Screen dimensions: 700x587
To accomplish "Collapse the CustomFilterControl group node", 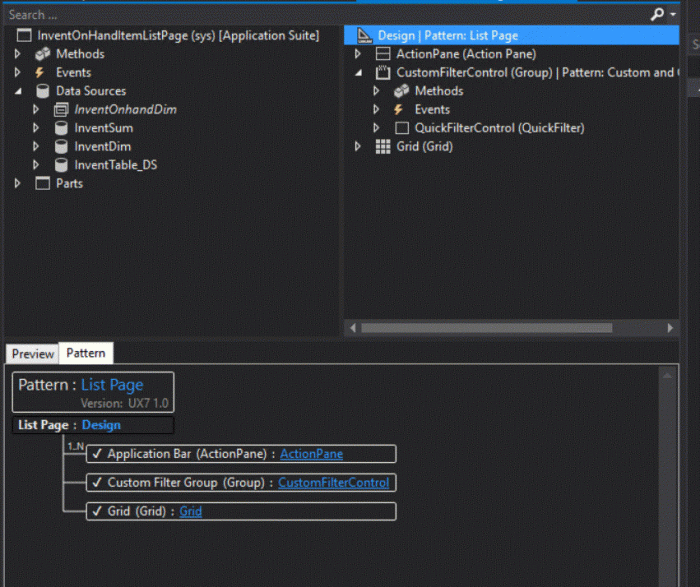I will point(358,73).
